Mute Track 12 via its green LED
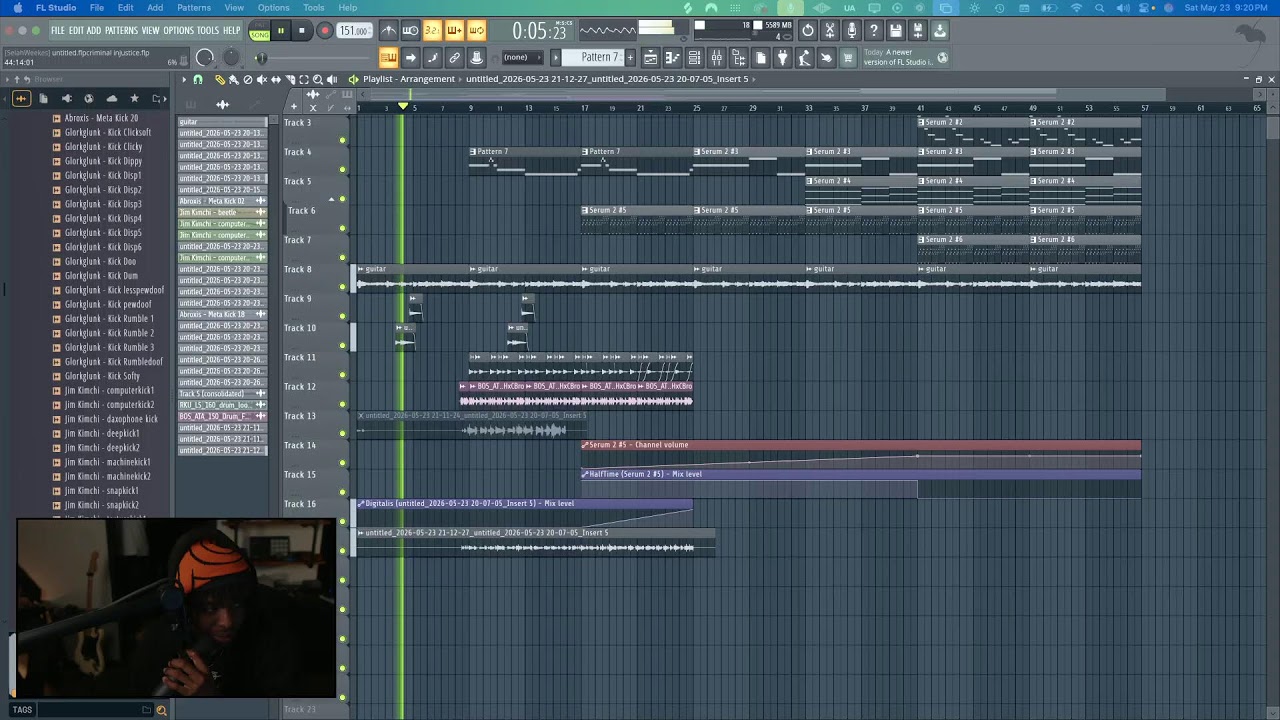The width and height of the screenshot is (1280, 720). [342, 404]
